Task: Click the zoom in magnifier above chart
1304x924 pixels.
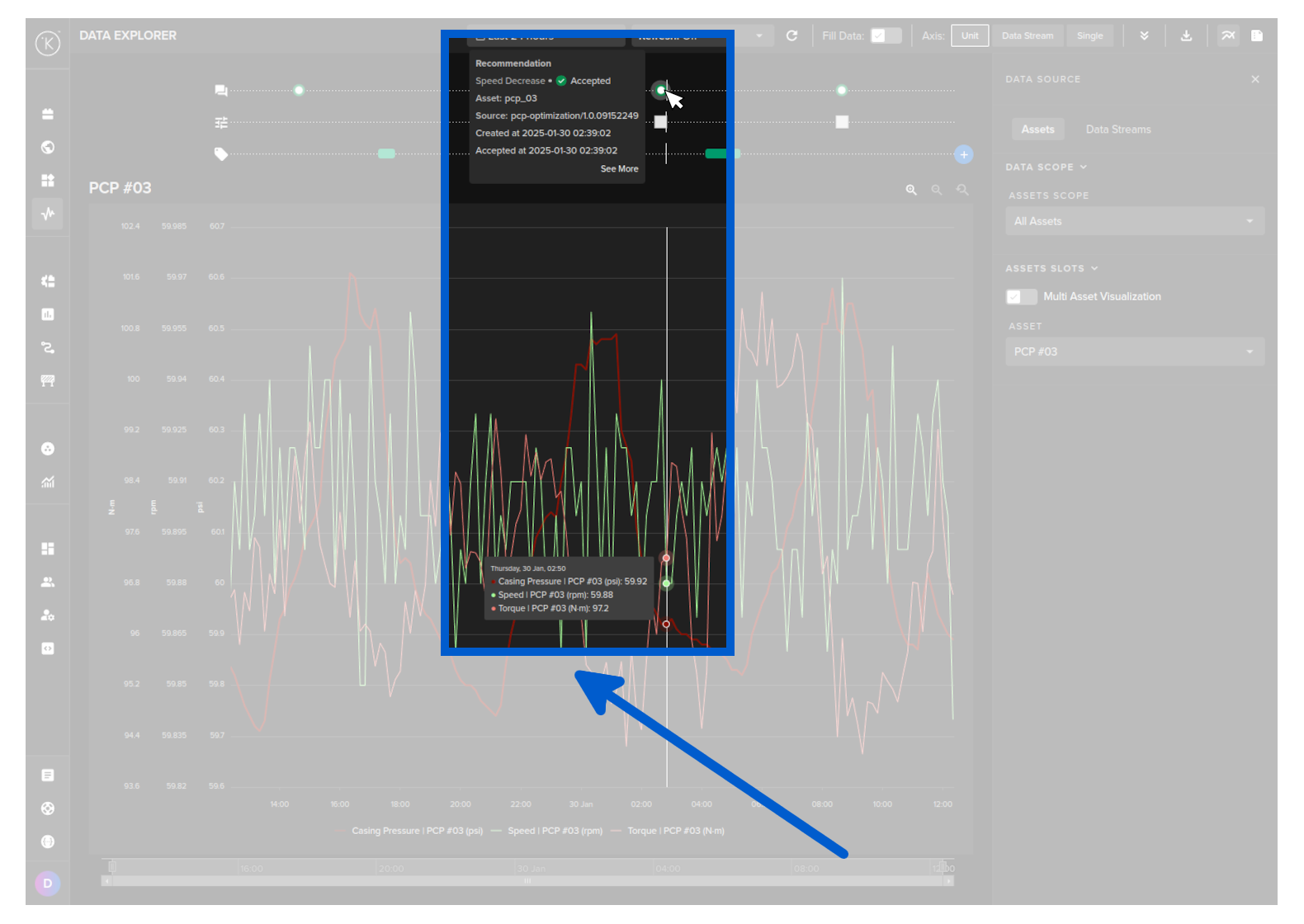Action: point(911,190)
